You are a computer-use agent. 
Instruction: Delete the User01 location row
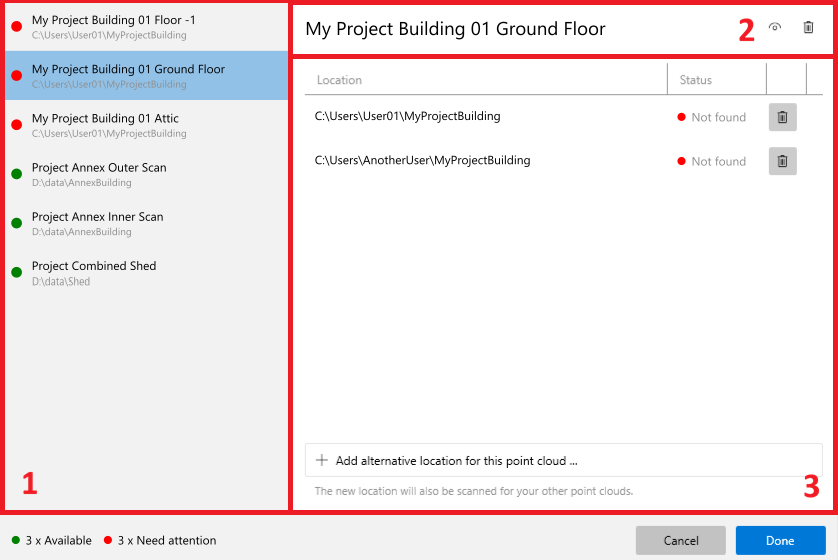pos(782,117)
